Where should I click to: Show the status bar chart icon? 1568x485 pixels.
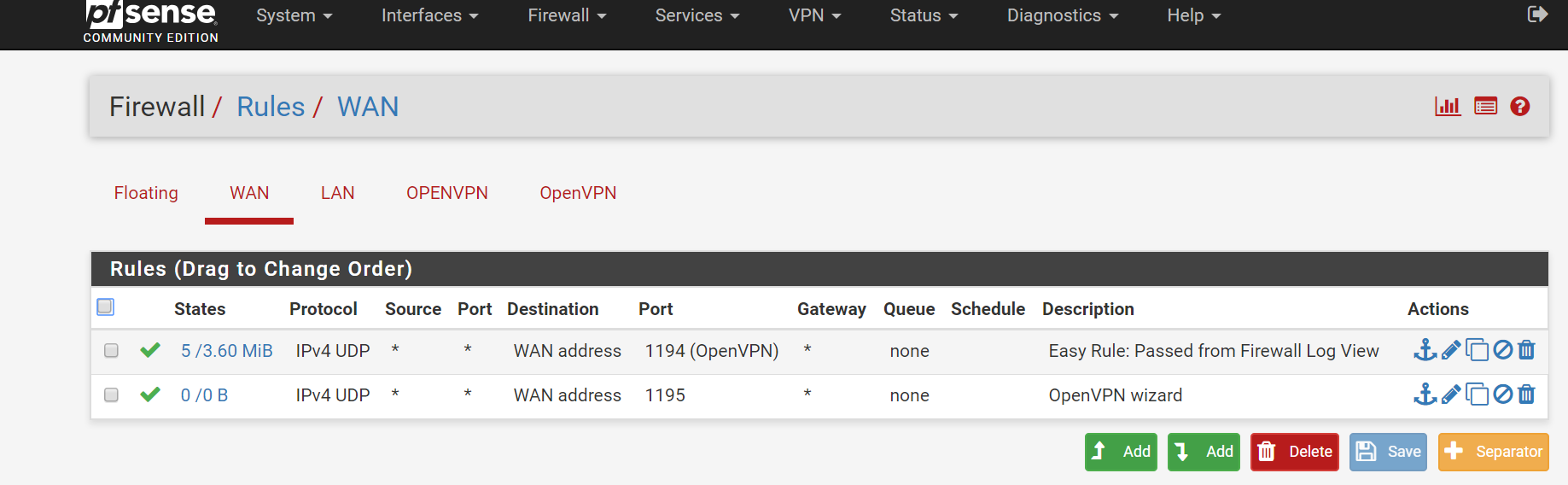tap(1448, 107)
